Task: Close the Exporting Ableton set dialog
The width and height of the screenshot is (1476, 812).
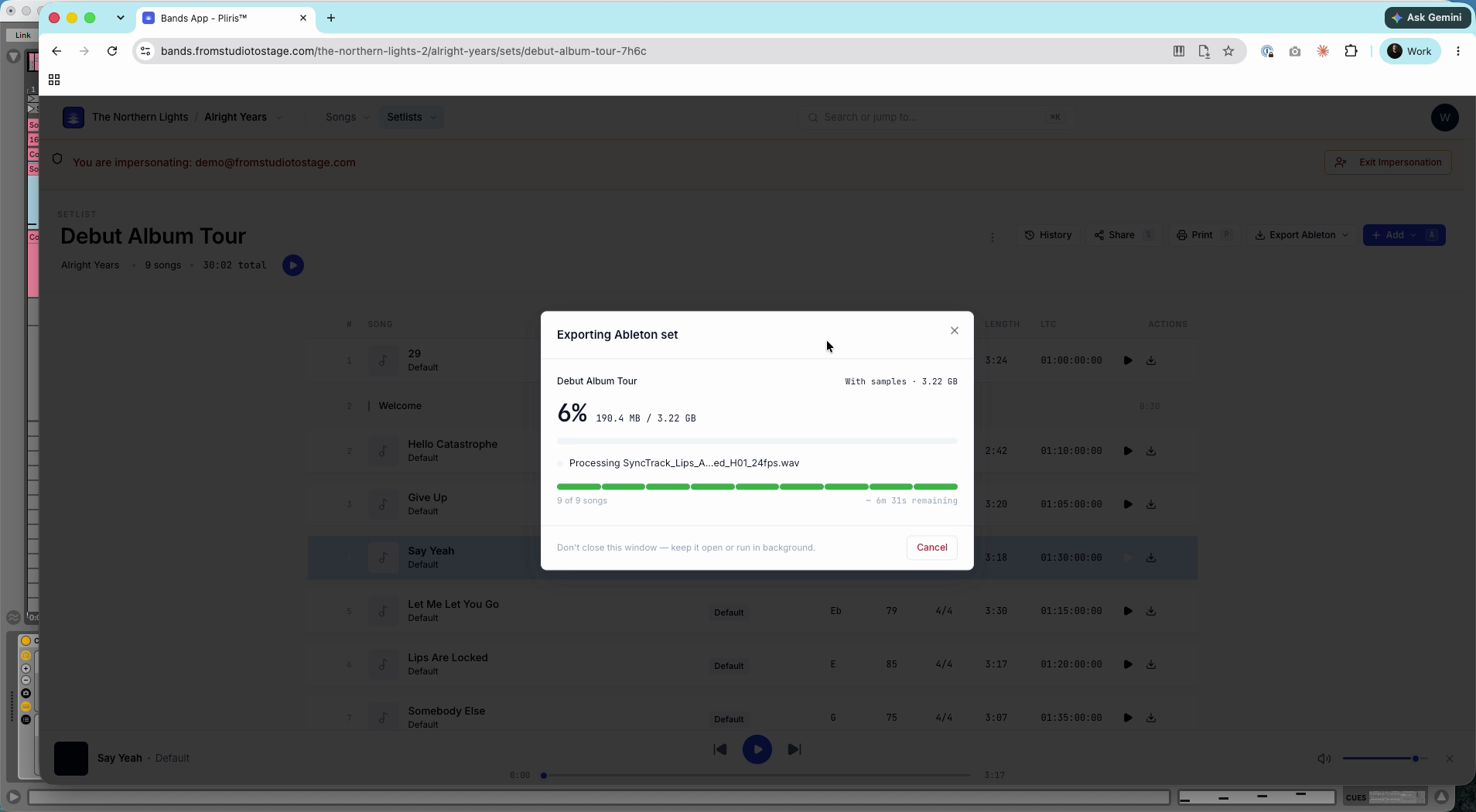Action: pos(955,331)
